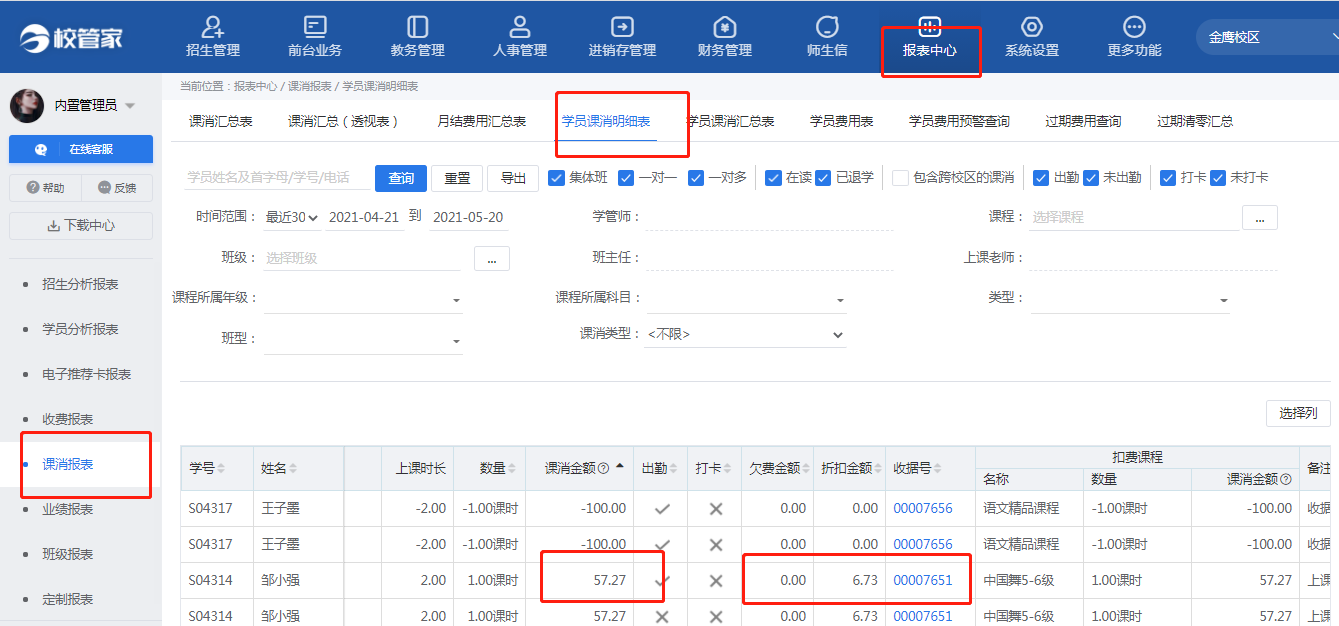
Task: Open 反馈 feedback button
Action: [117, 188]
